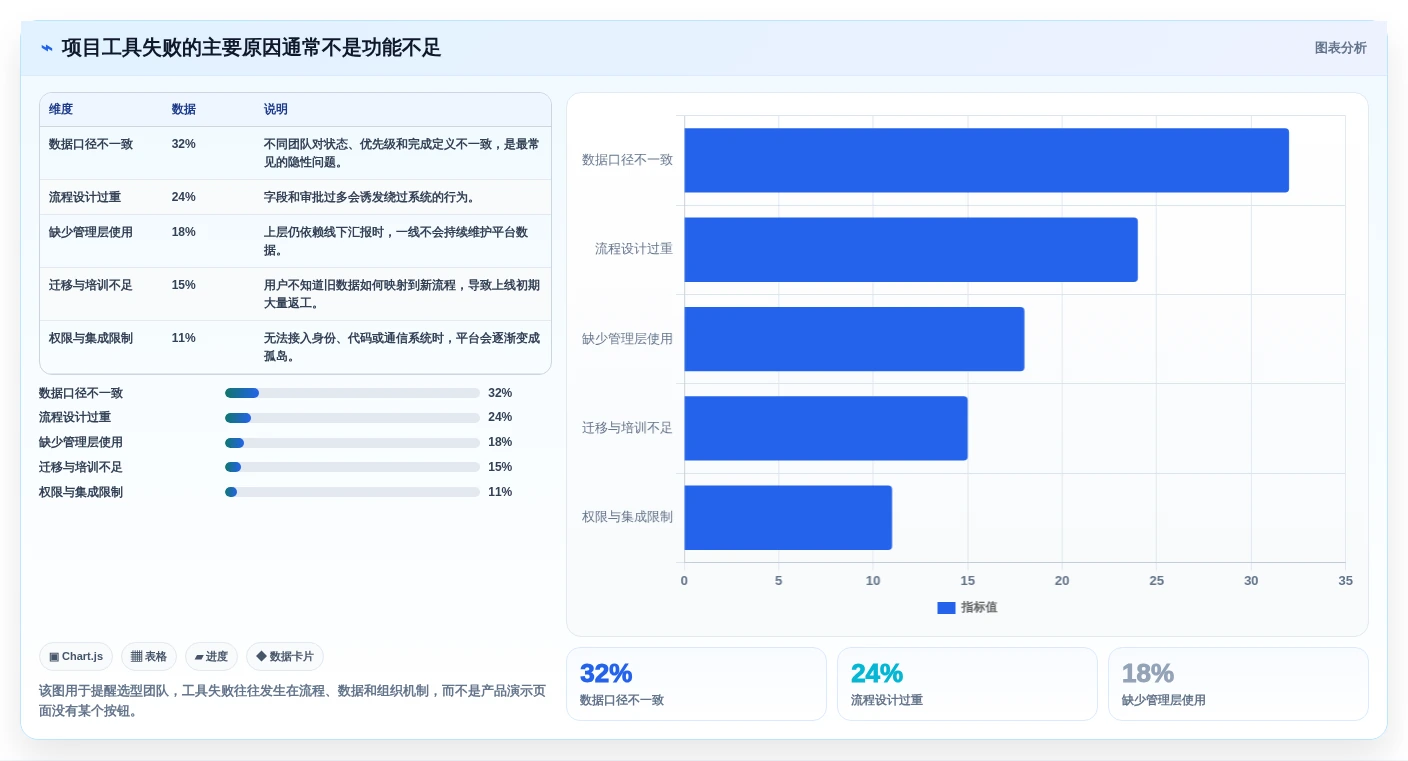Click the 流程设计过重 progress bar
1408x761 pixels.
352,417
